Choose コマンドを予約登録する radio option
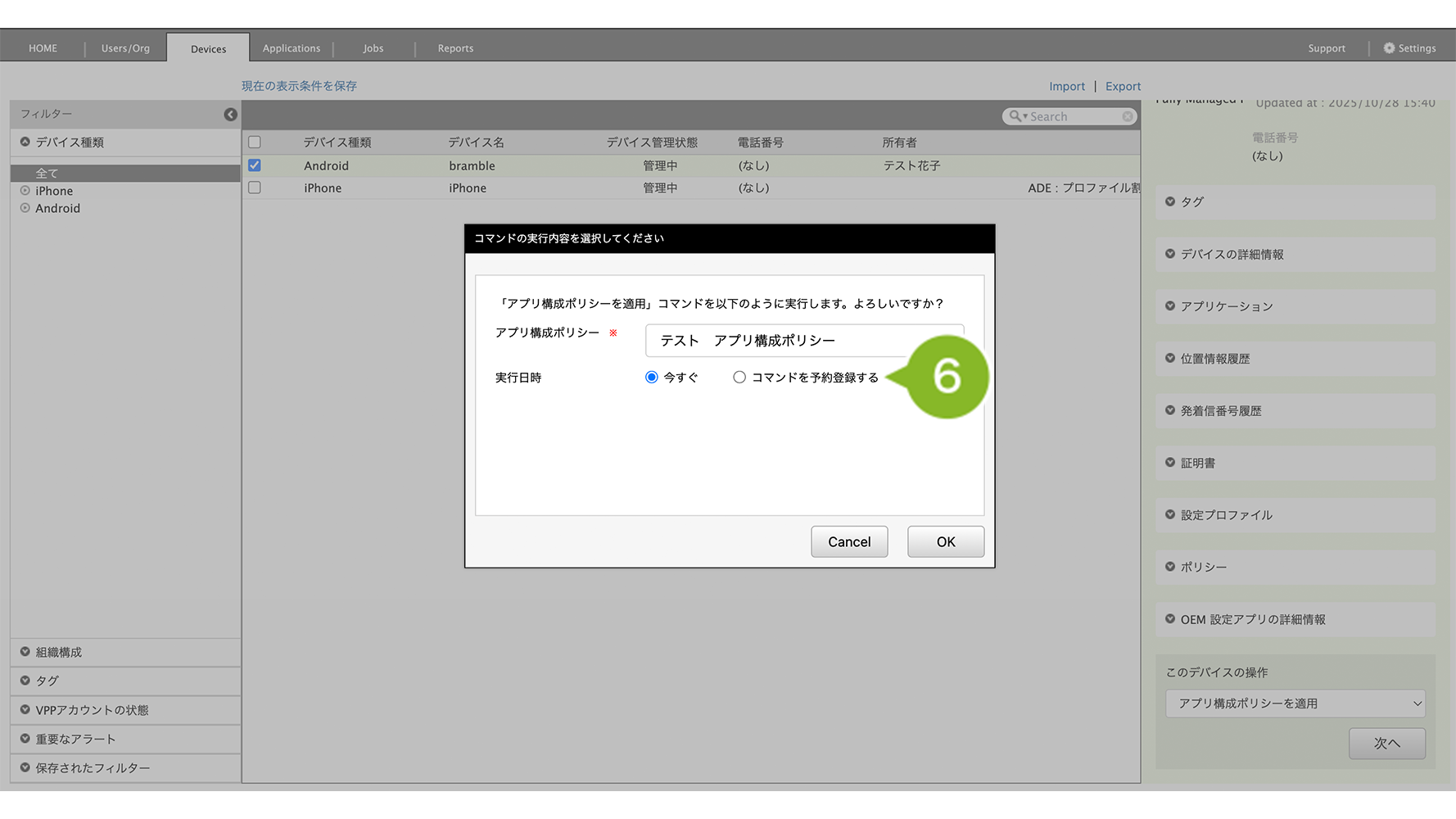This screenshot has height=819, width=1456. click(x=739, y=378)
